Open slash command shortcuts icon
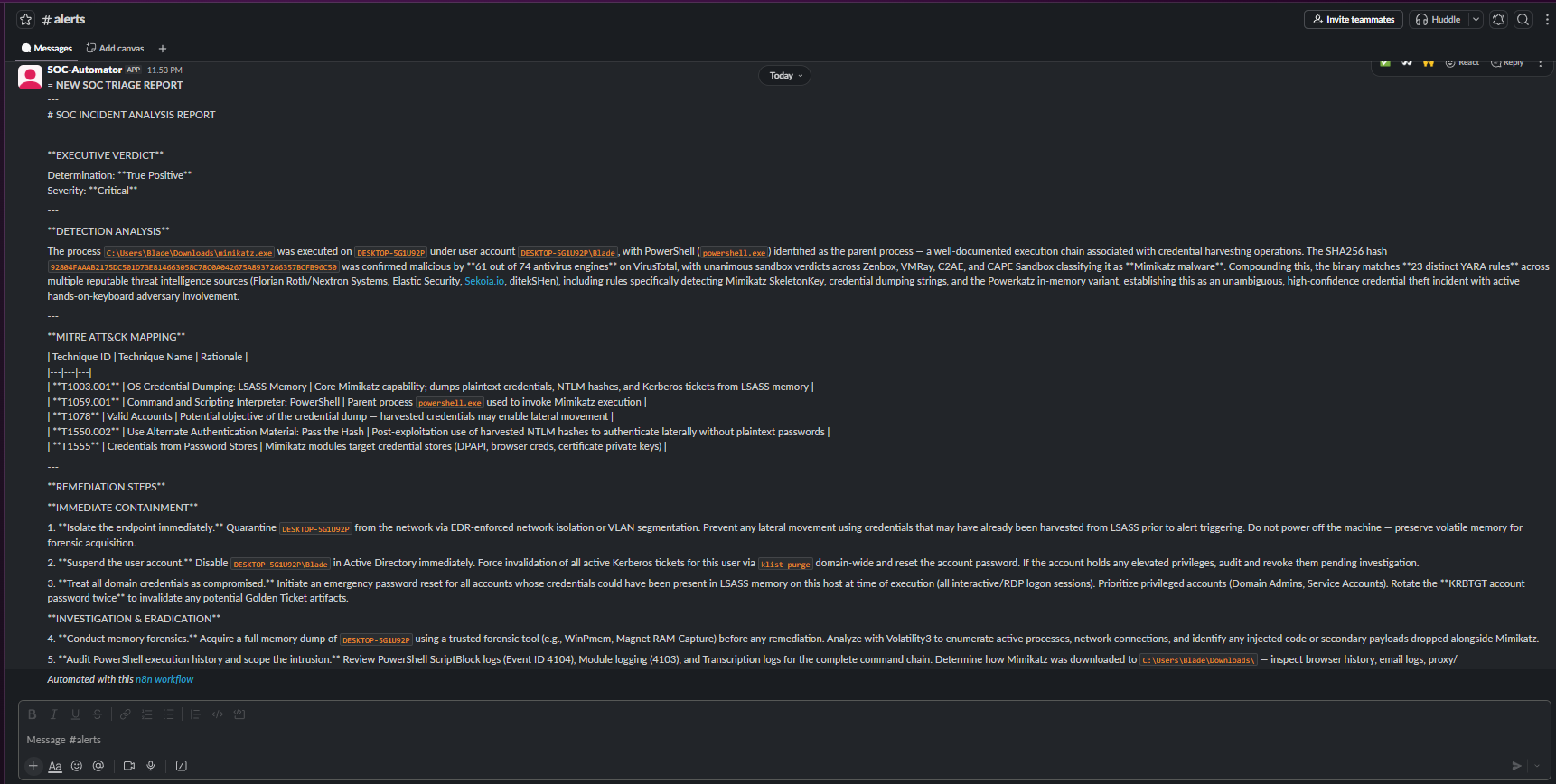Viewport: 1556px width, 784px height. pos(181,766)
